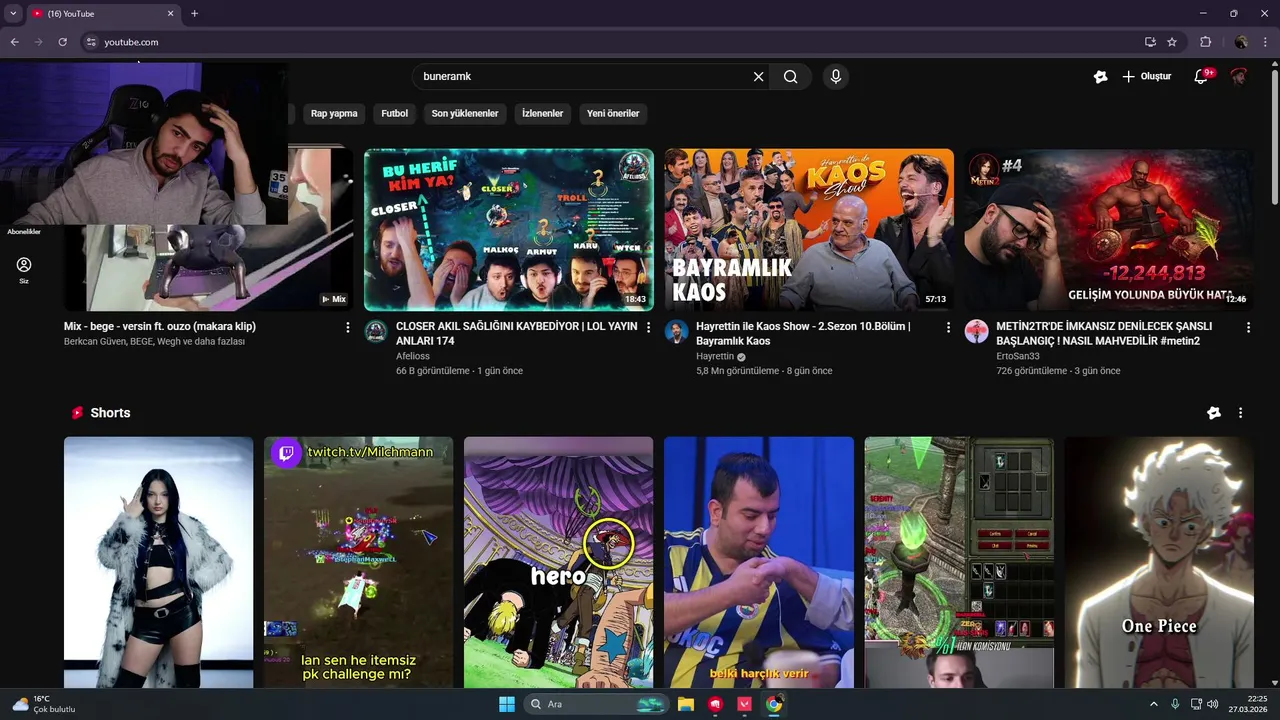Open the hero anime short
This screenshot has height=720, width=1280.
pyautogui.click(x=558, y=562)
